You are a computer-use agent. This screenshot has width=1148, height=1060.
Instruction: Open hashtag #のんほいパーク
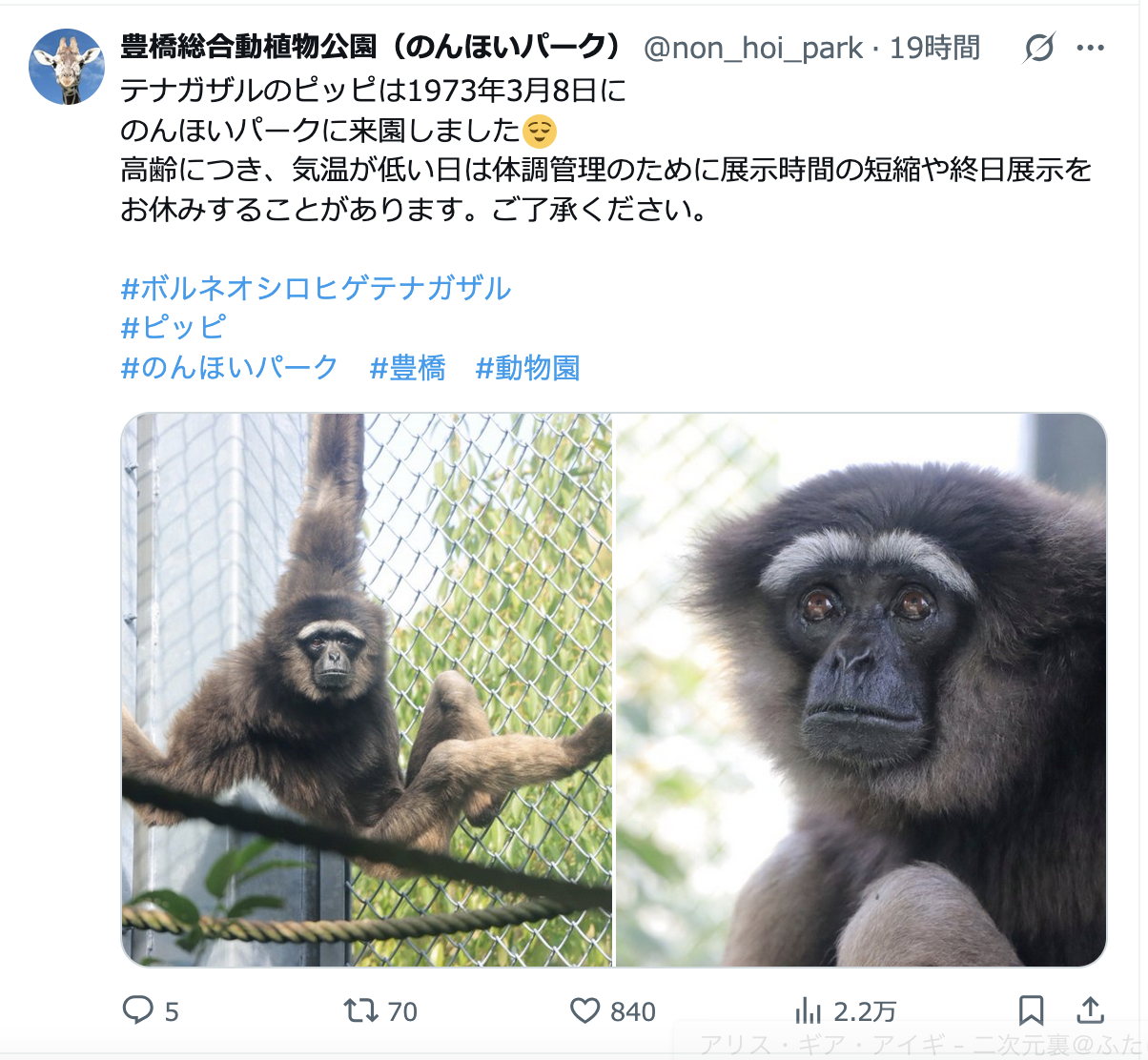230,368
